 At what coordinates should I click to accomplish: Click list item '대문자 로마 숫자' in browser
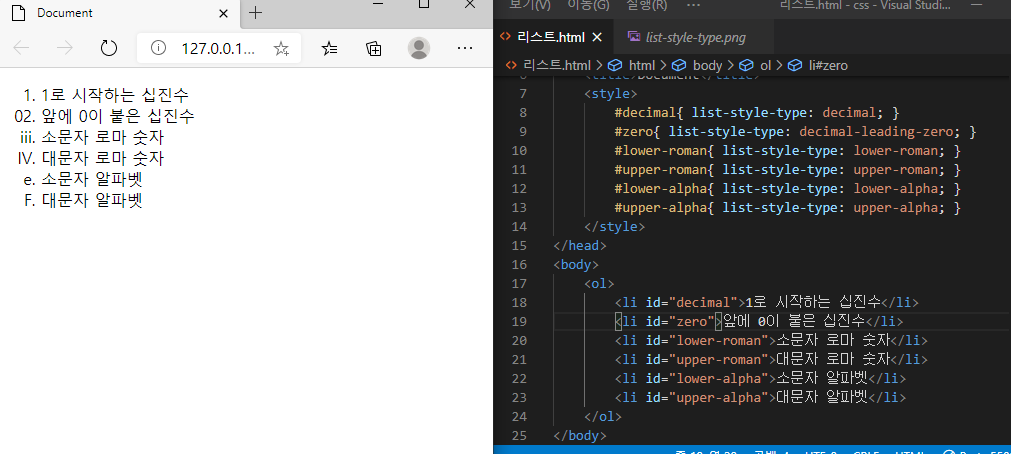[x=103, y=158]
